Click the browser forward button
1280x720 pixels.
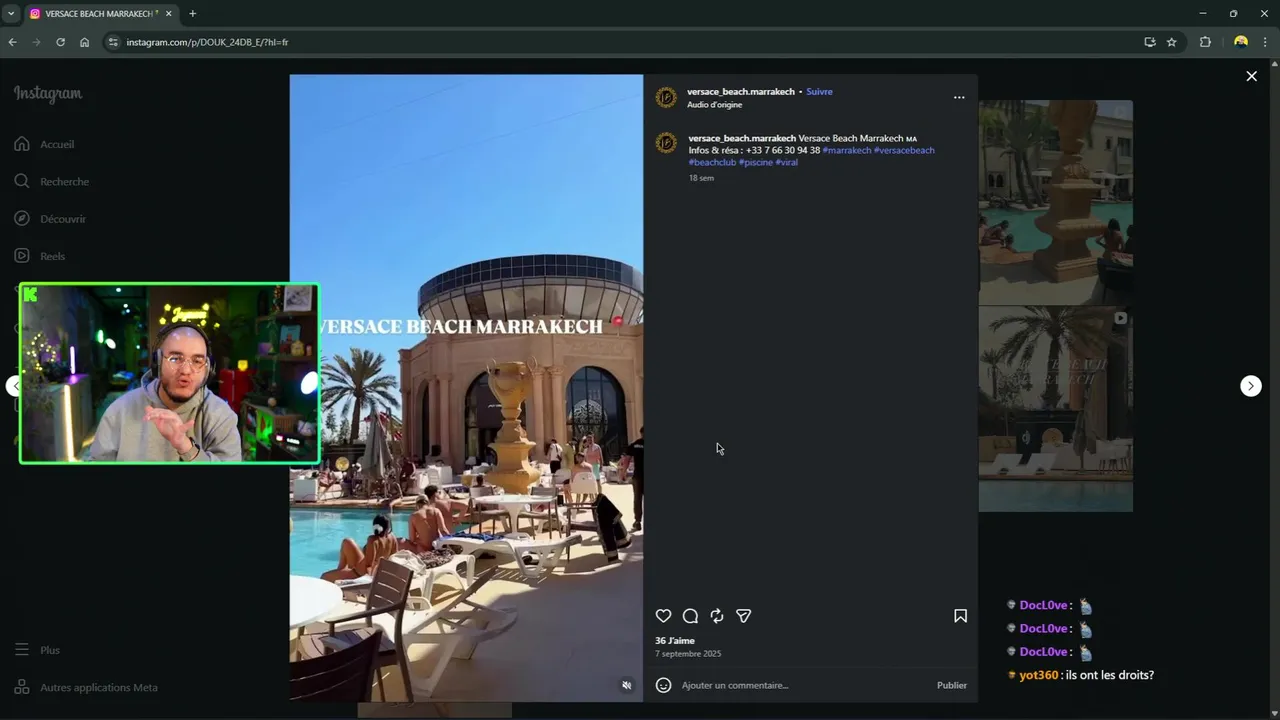click(36, 42)
